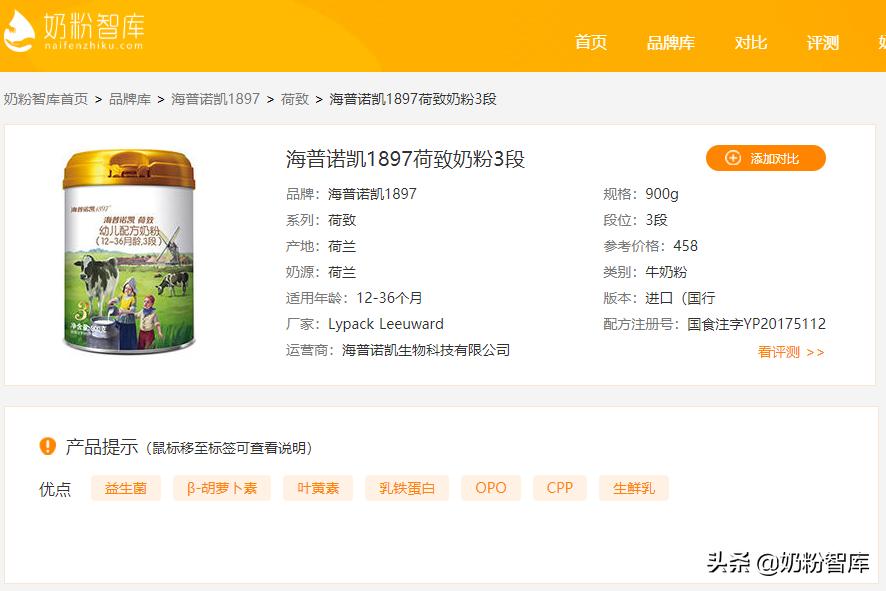Screen dimensions: 886x591
Task: Select the 叶黄素 advantage tag
Action: 317,488
